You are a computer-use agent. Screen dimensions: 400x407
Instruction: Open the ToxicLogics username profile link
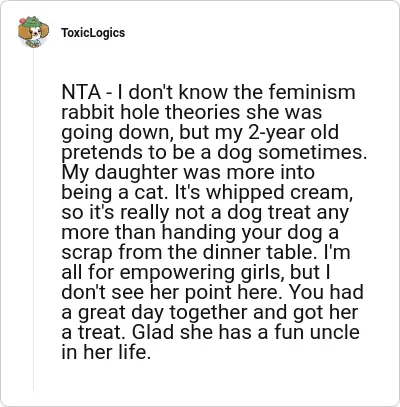pyautogui.click(x=93, y=33)
